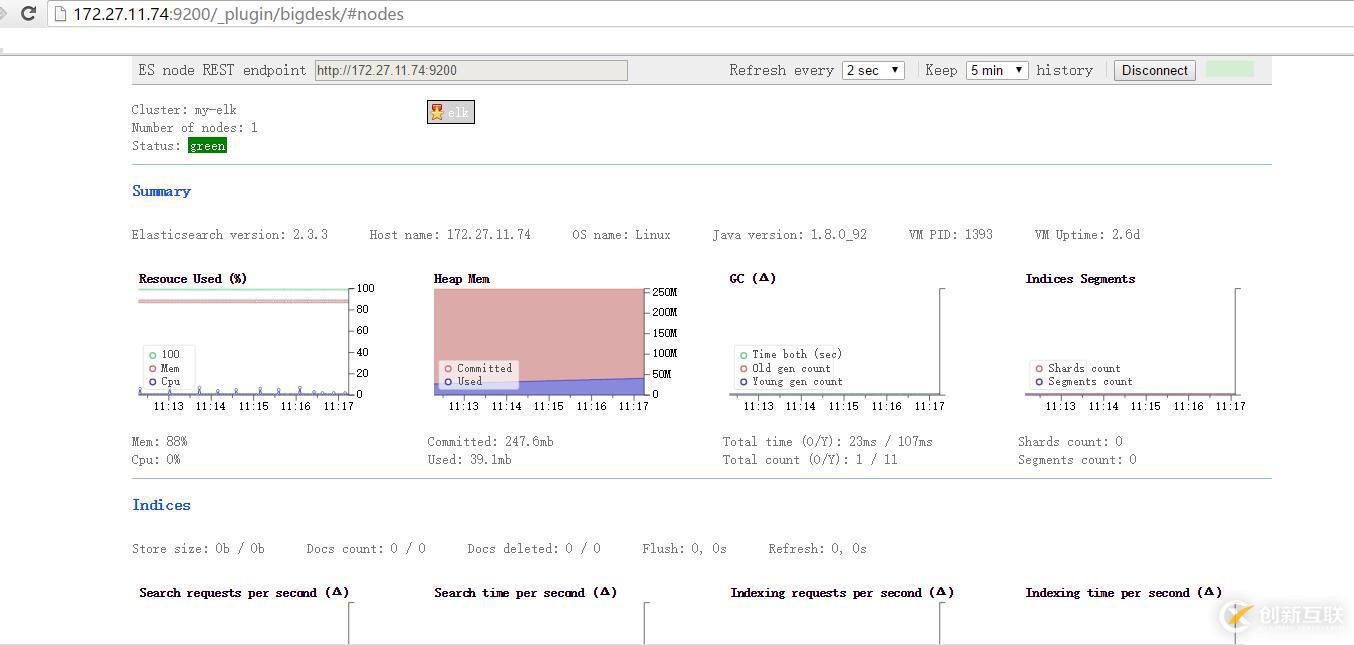Select the Summary section header

click(160, 191)
